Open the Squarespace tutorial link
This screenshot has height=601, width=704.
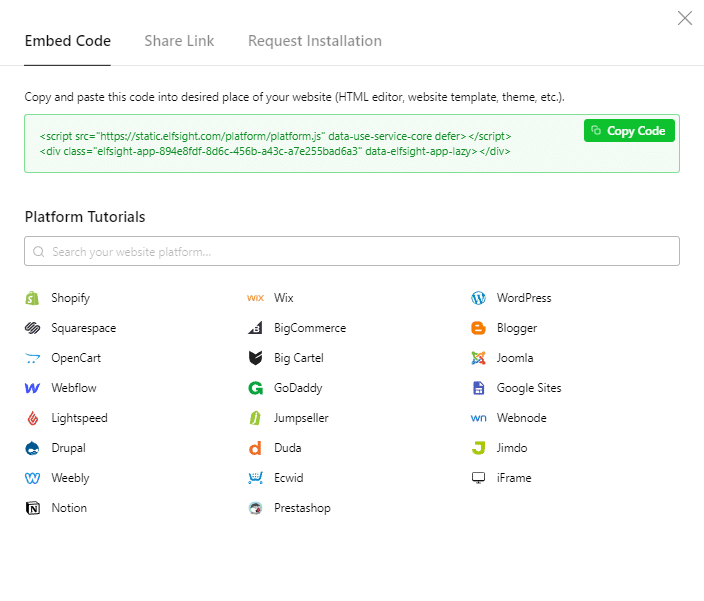pos(84,328)
